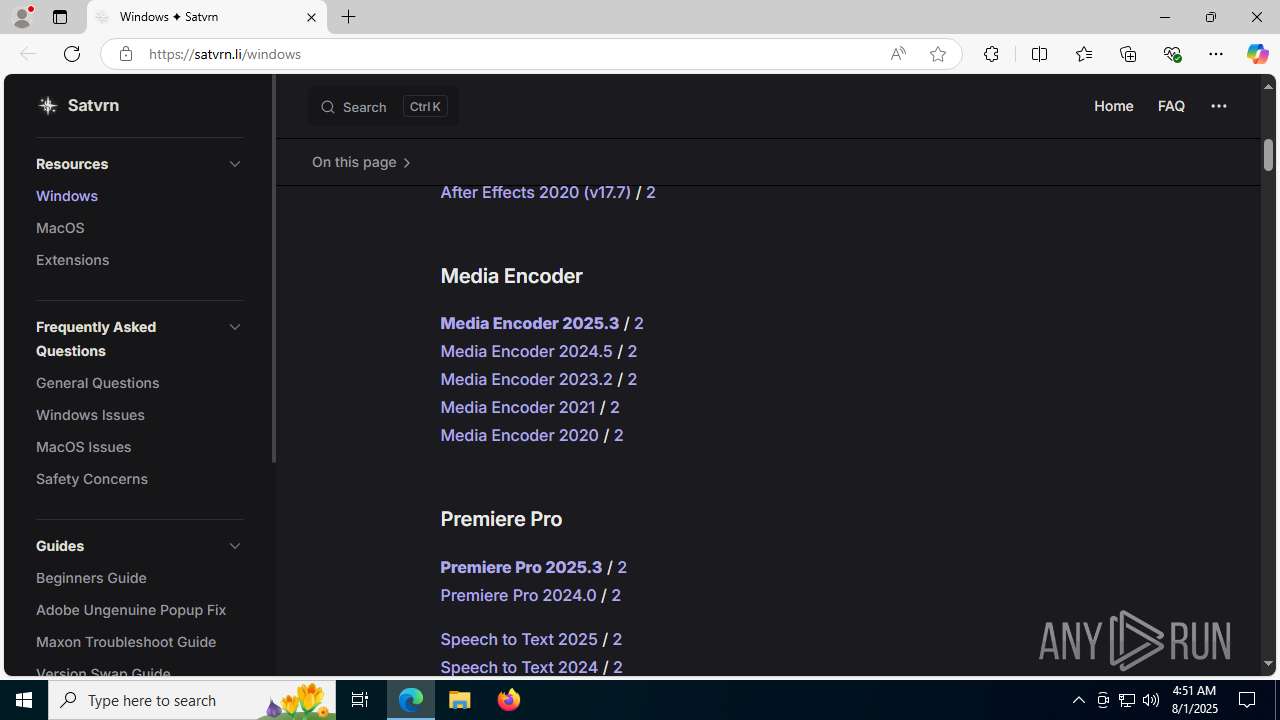
Task: Click the Edge icon in taskbar
Action: click(411, 700)
